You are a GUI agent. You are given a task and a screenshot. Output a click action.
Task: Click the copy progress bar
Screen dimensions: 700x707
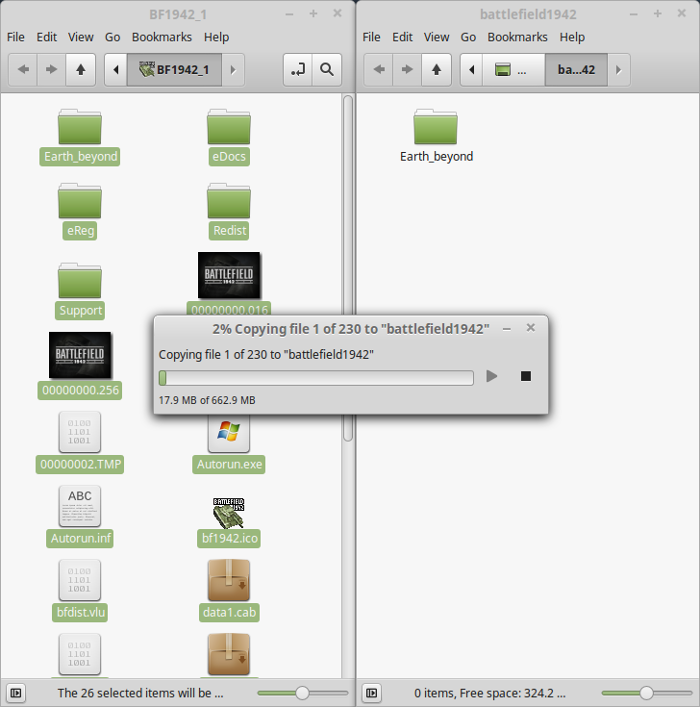316,378
